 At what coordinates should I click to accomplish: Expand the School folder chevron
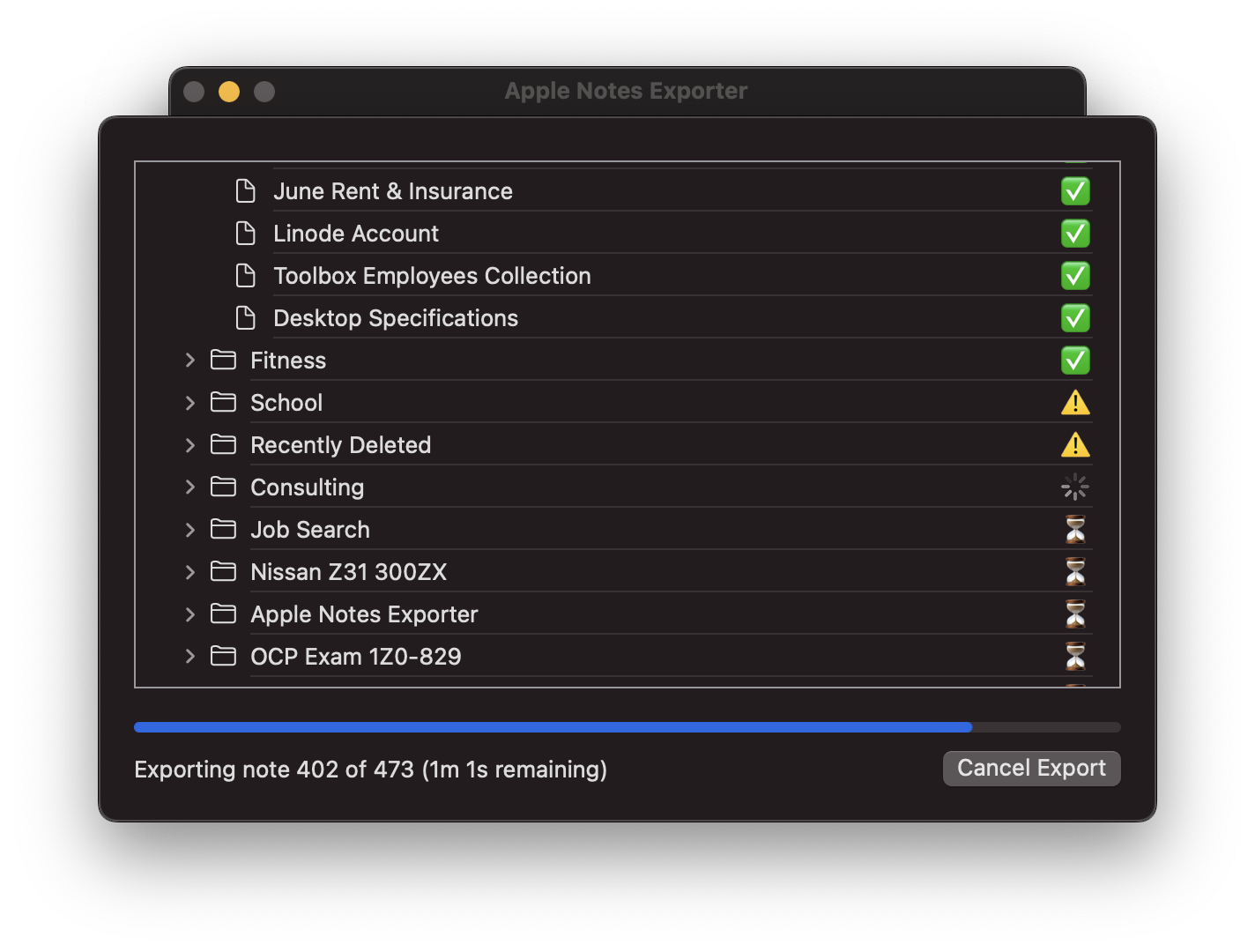coord(189,402)
